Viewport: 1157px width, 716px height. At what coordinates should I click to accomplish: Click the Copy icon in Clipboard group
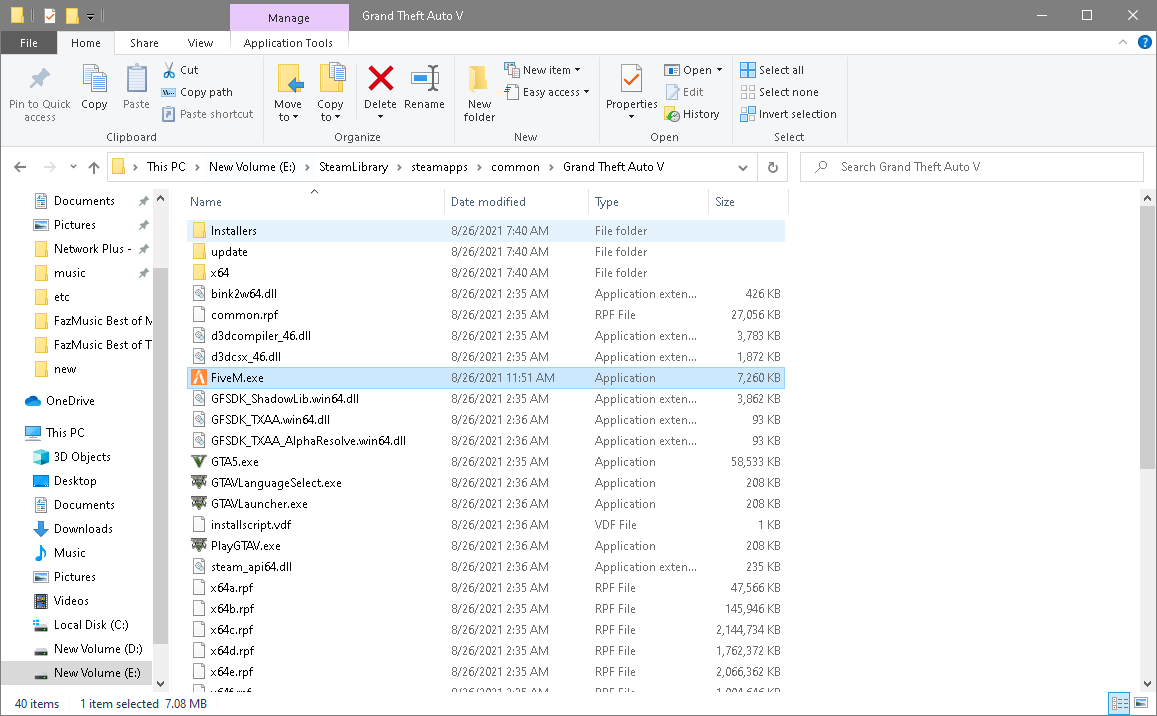94,78
